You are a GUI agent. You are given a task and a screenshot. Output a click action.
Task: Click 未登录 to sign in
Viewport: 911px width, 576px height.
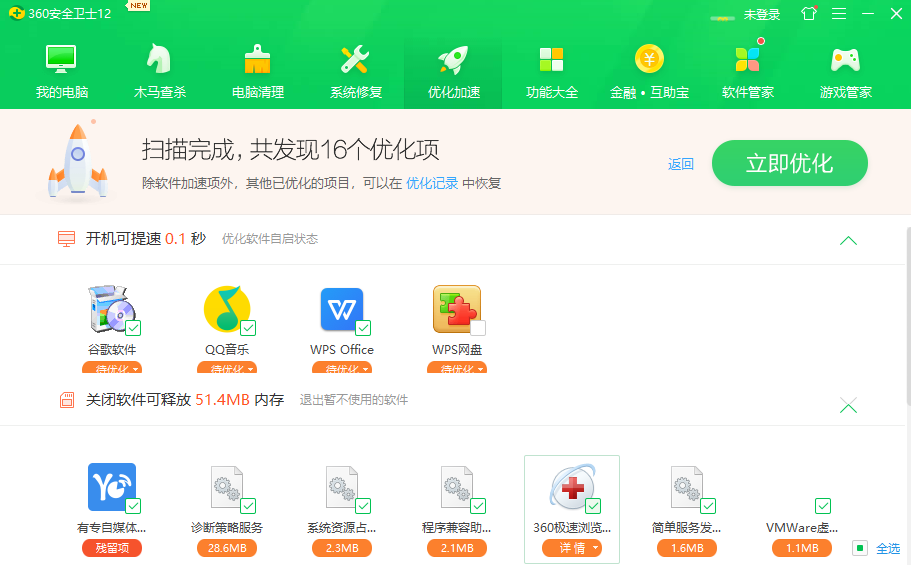click(x=762, y=14)
